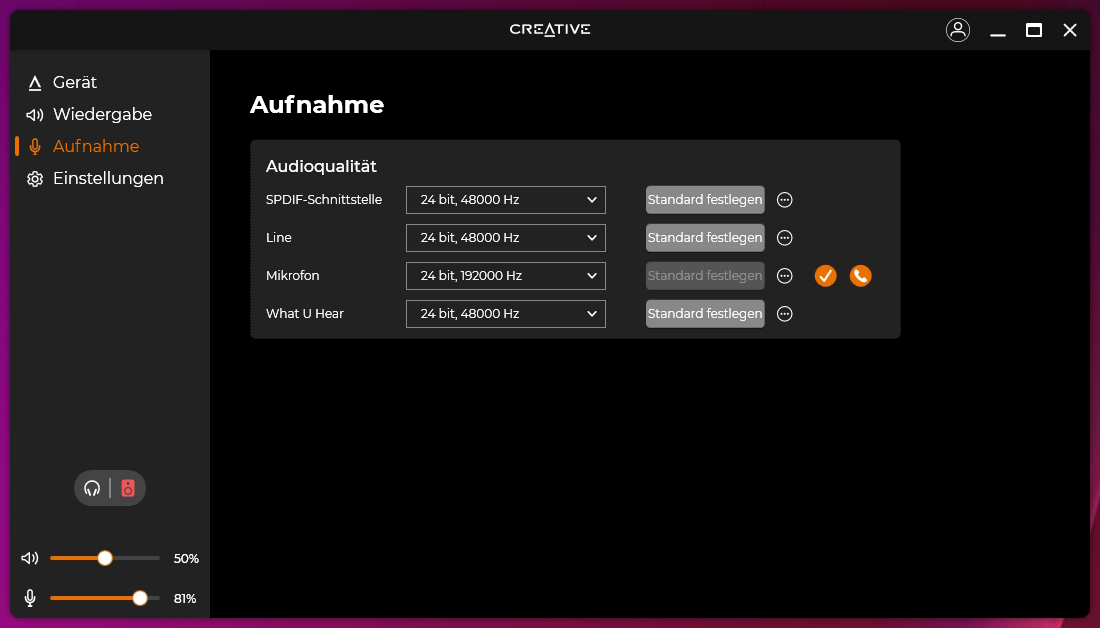Viewport: 1100px width, 628px height.
Task: Toggle the phone mode for Mikrofon
Action: [860, 275]
